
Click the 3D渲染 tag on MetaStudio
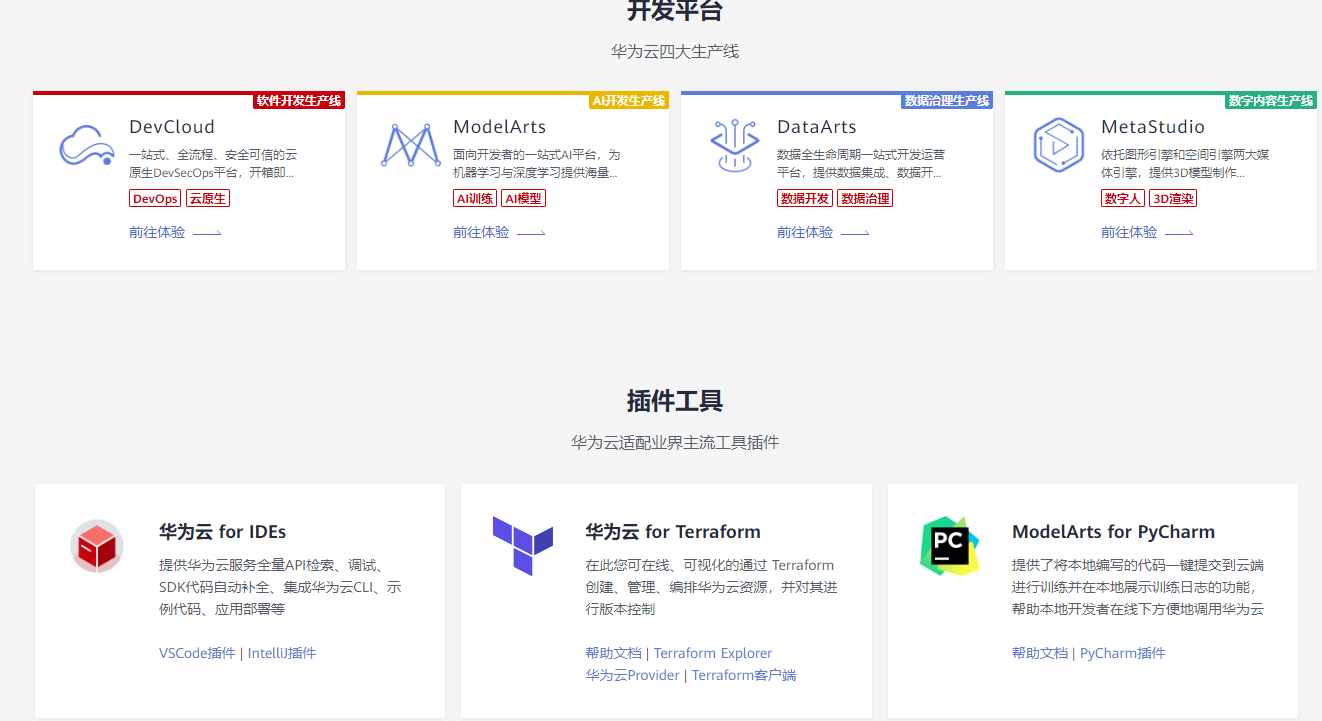coord(1173,198)
